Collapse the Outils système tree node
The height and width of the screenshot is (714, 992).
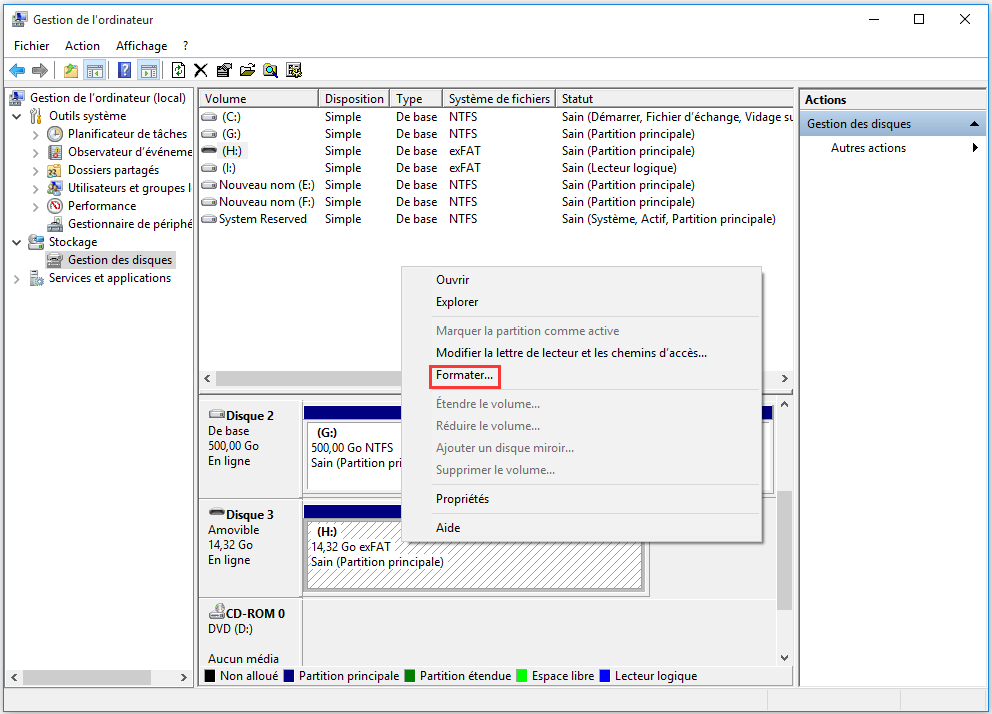point(16,115)
